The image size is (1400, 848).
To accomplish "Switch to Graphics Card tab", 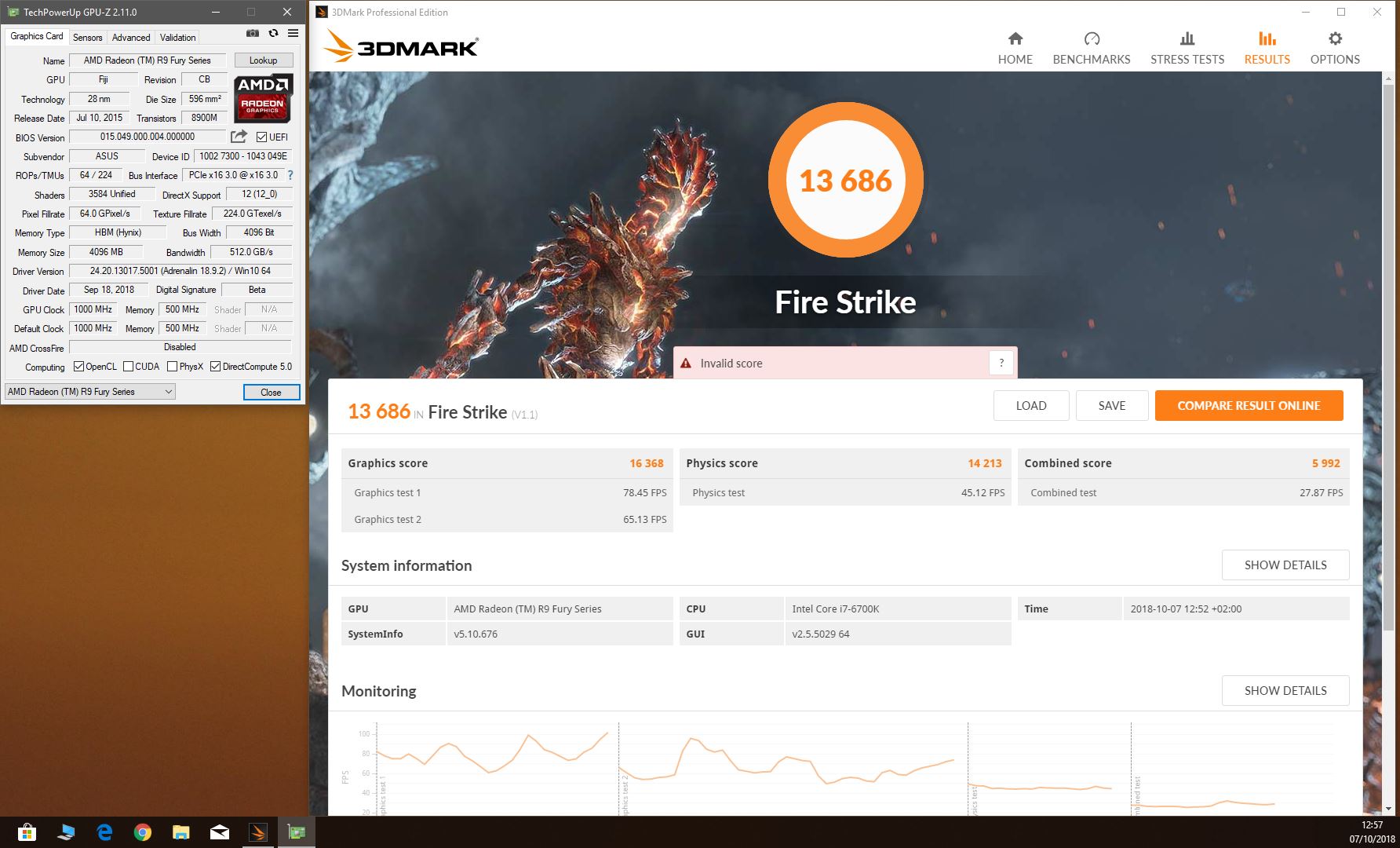I will tap(36, 36).
